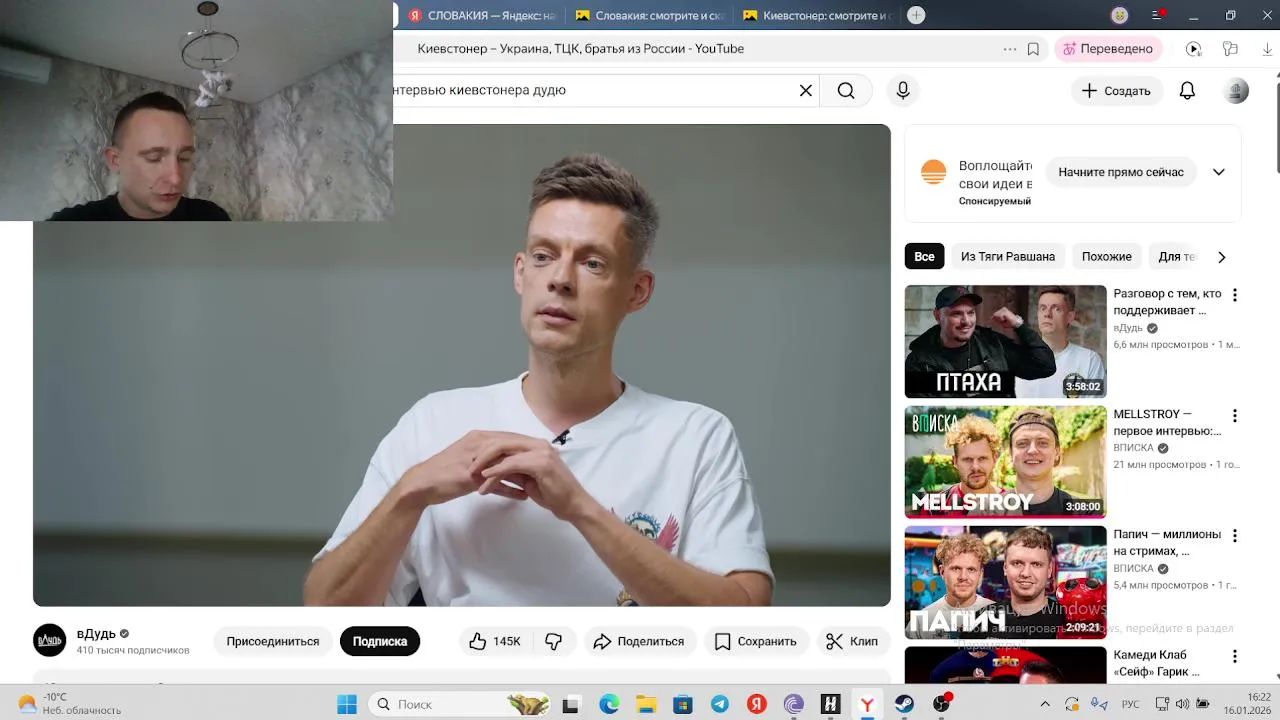
Task: Switch to the Киевстонер: смотрите tab
Action: (x=817, y=15)
